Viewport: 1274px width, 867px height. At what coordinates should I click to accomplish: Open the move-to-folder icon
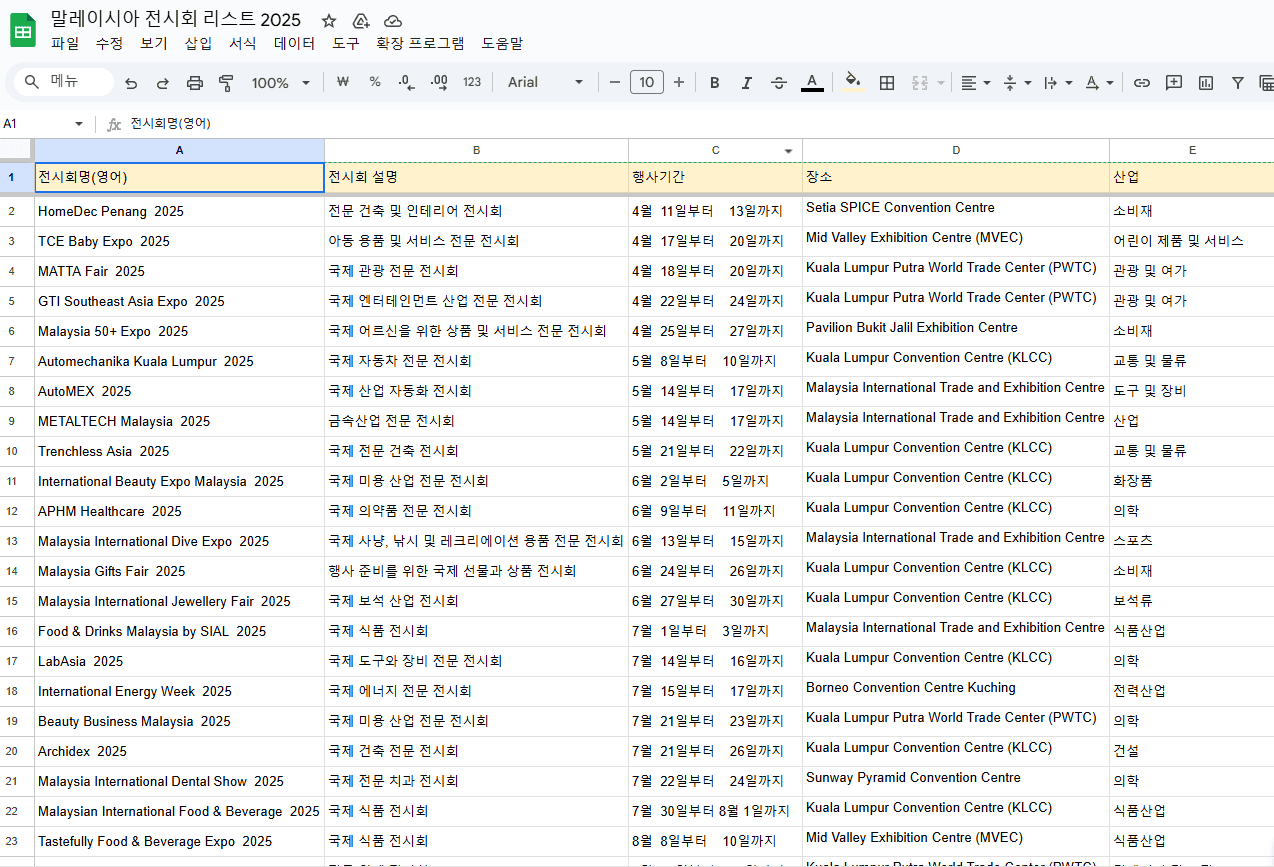click(361, 21)
